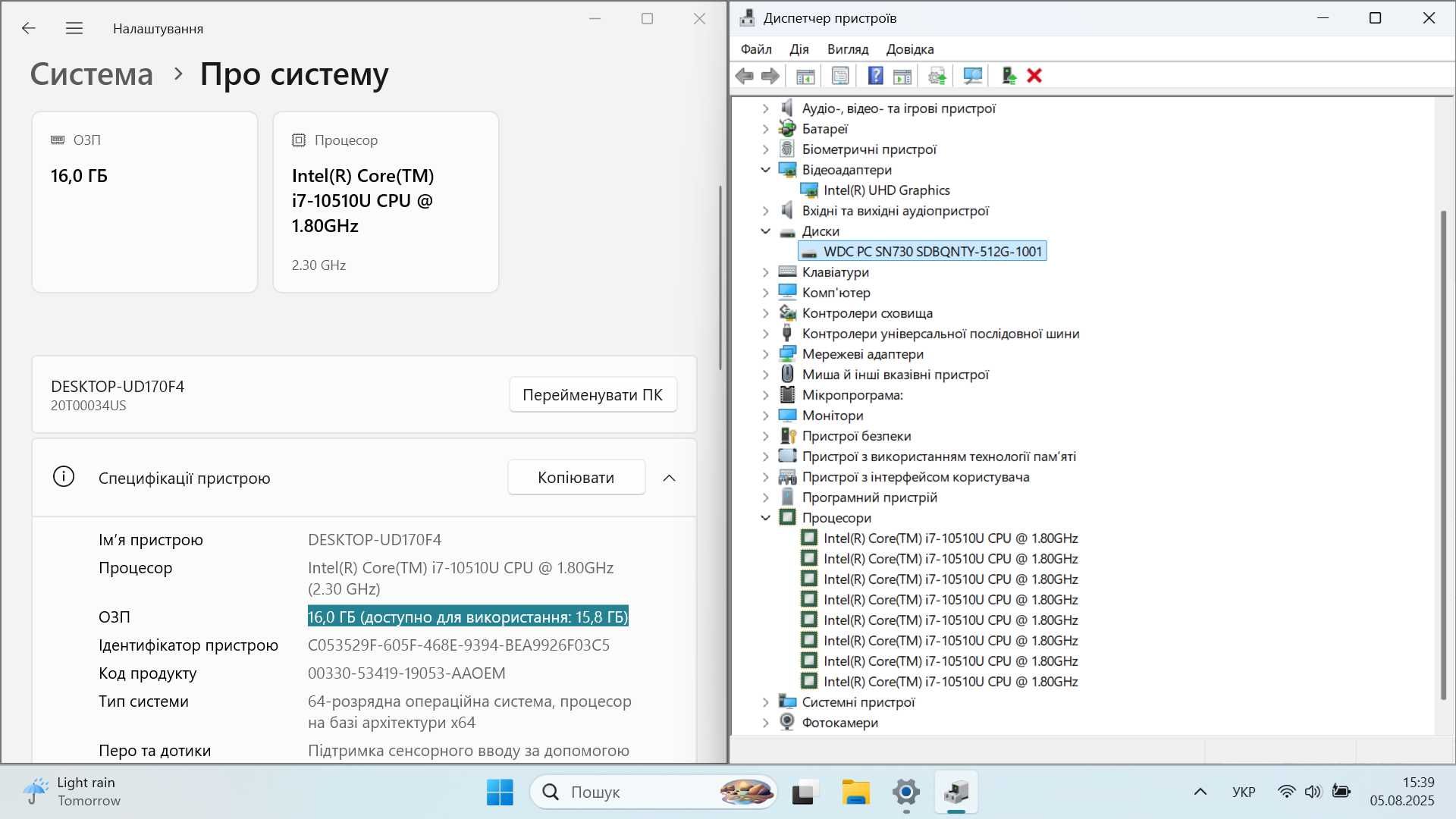Expand the Мережеві адаптери category

point(765,354)
